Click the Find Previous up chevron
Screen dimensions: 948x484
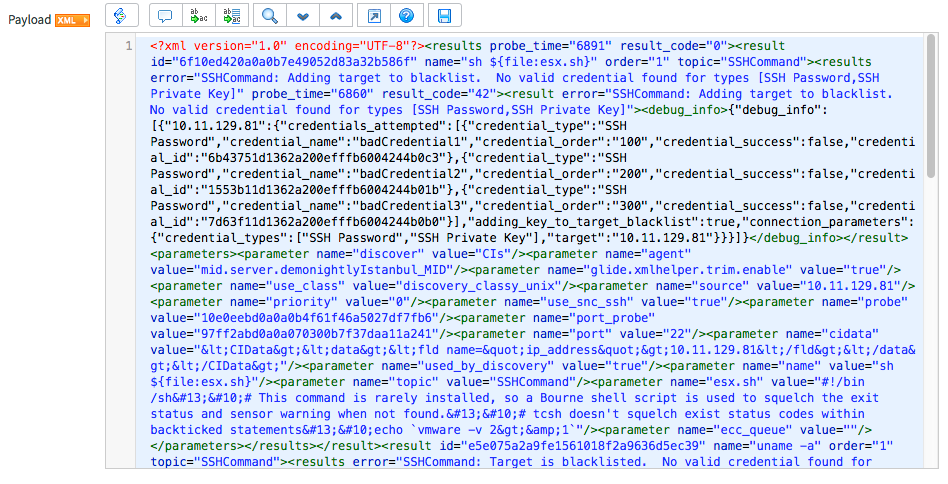(336, 16)
